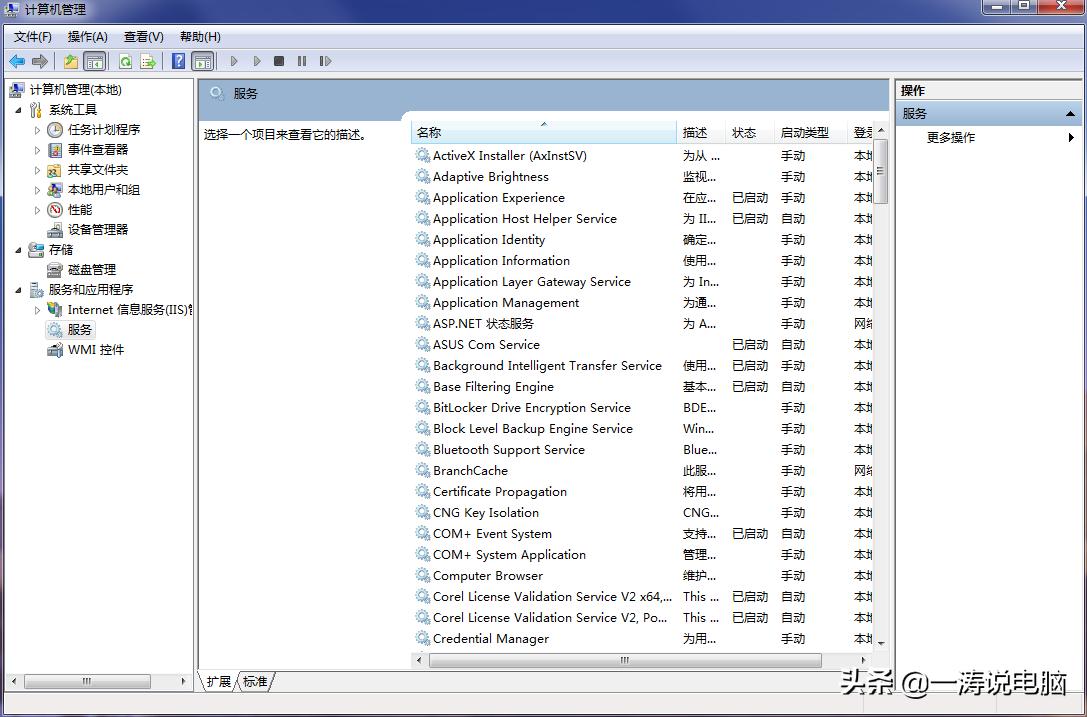Click the Show/Hide Console Tree icon

click(95, 61)
